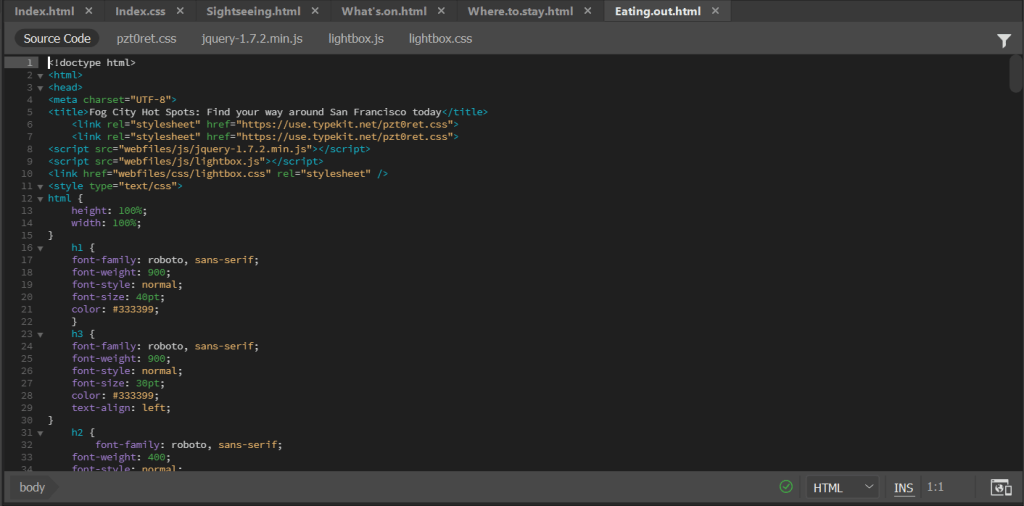This screenshot has height=506, width=1024.
Task: Collapse the html tag on line 2
Action: coord(40,76)
